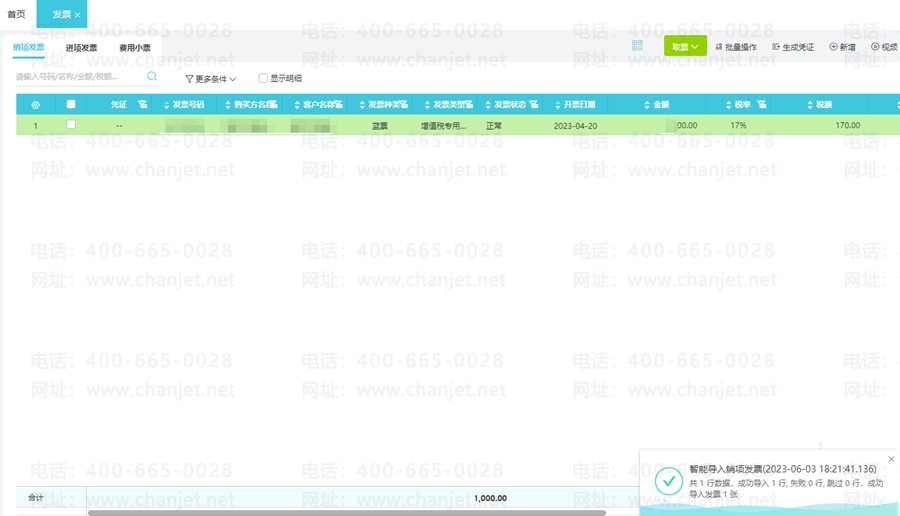Sort by 发票号码 column

(x=167, y=105)
